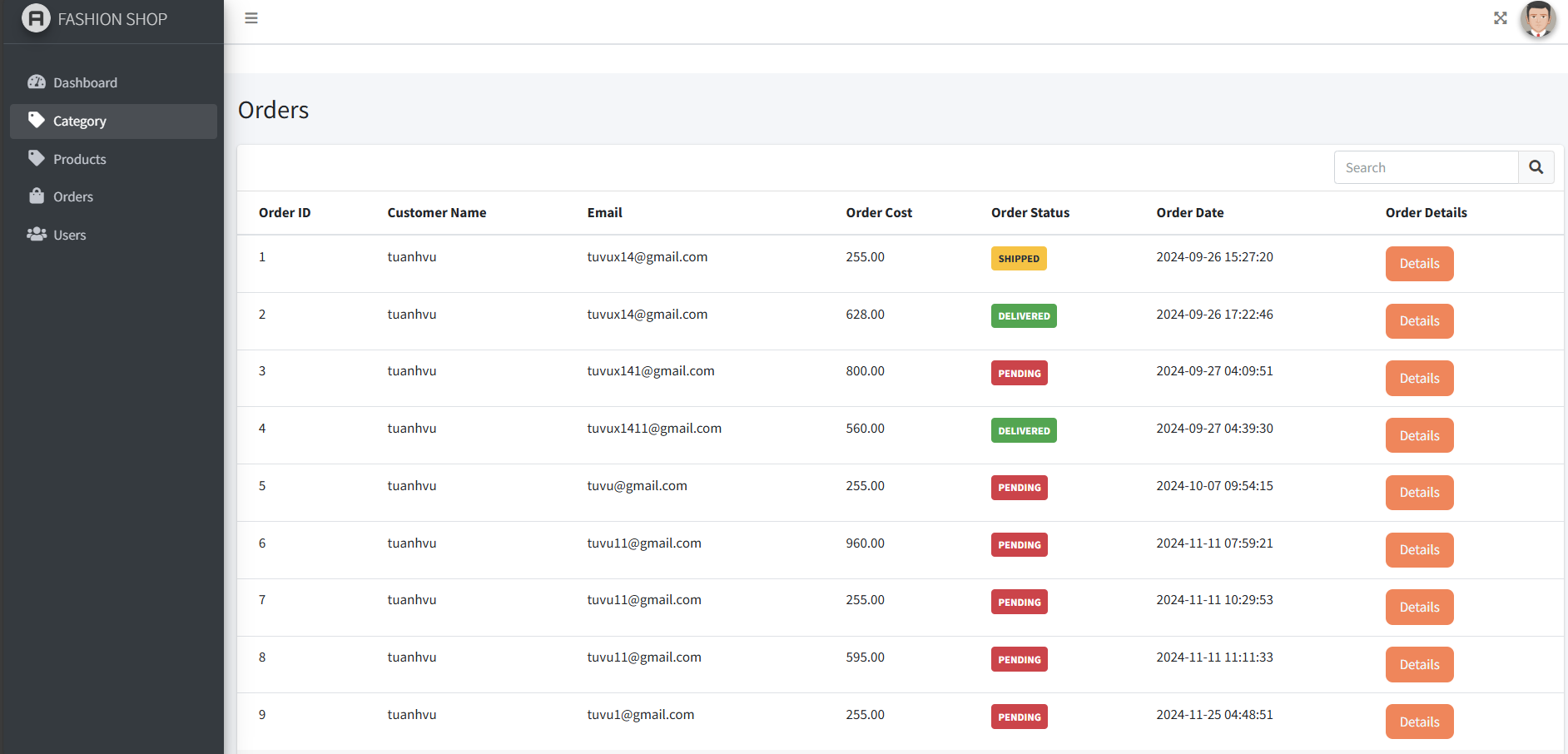The height and width of the screenshot is (754, 1568).
Task: Click the Users group icon
Action: tap(37, 234)
